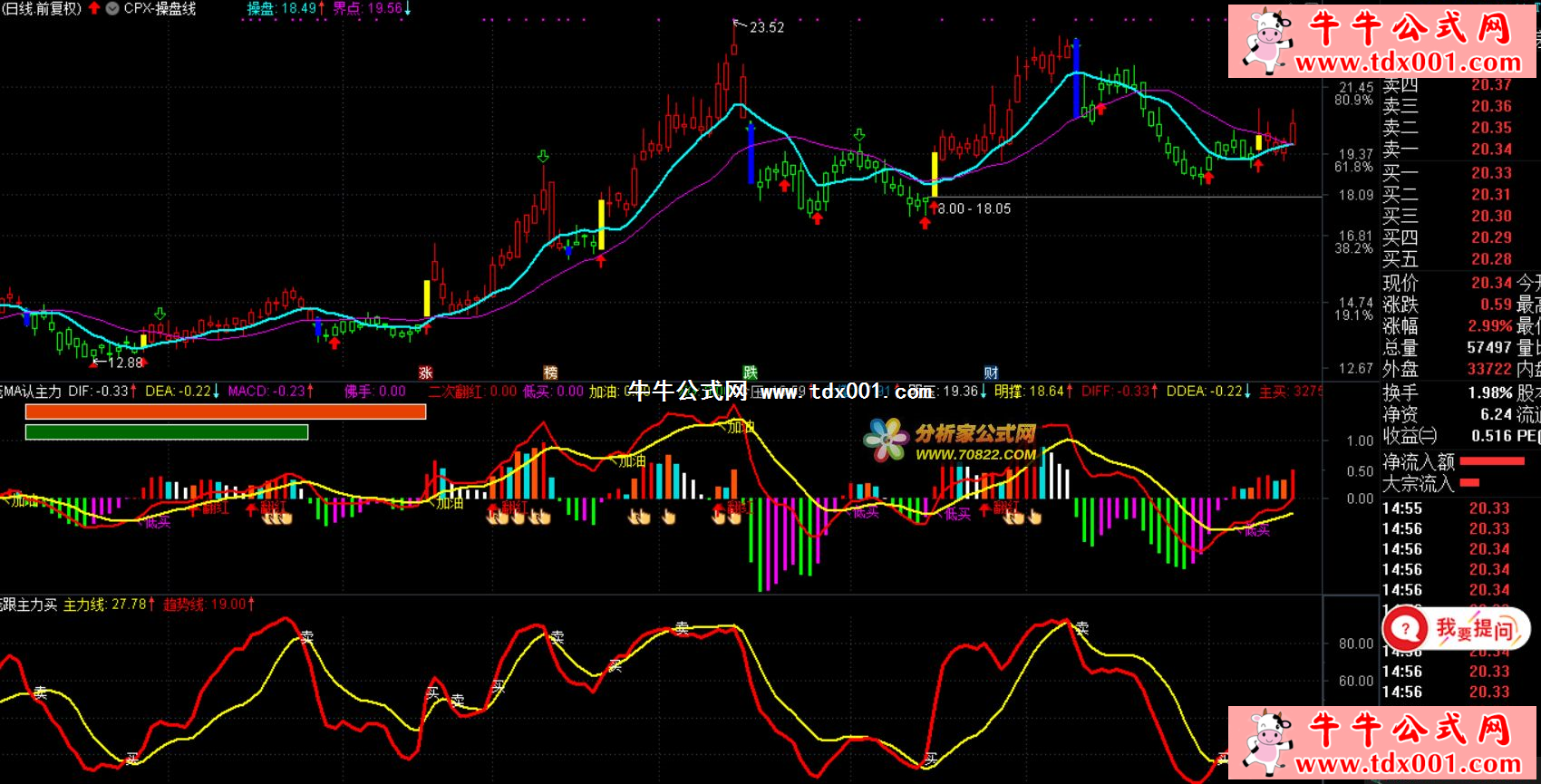Image resolution: width=1541 pixels, height=784 pixels.
Task: Click the blue 财 event marker
Action: pyautogui.click(x=991, y=373)
